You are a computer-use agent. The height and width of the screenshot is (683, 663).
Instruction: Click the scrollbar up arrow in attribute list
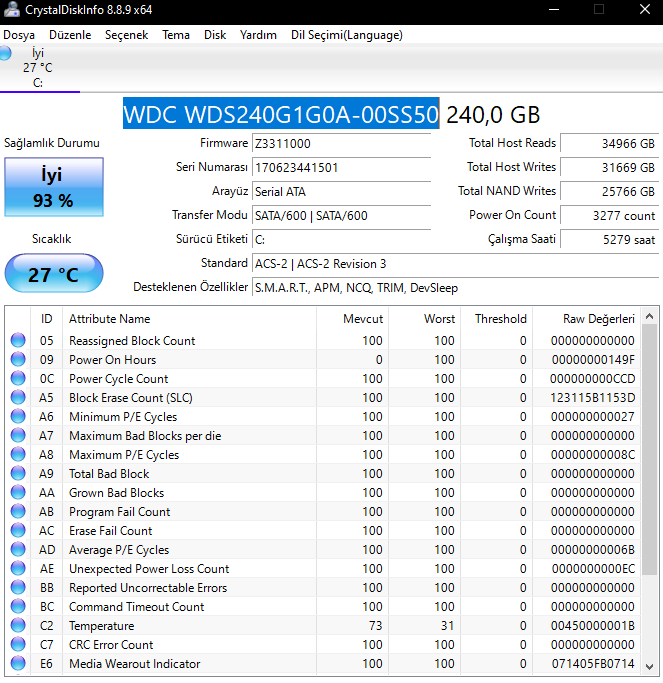pos(649,316)
